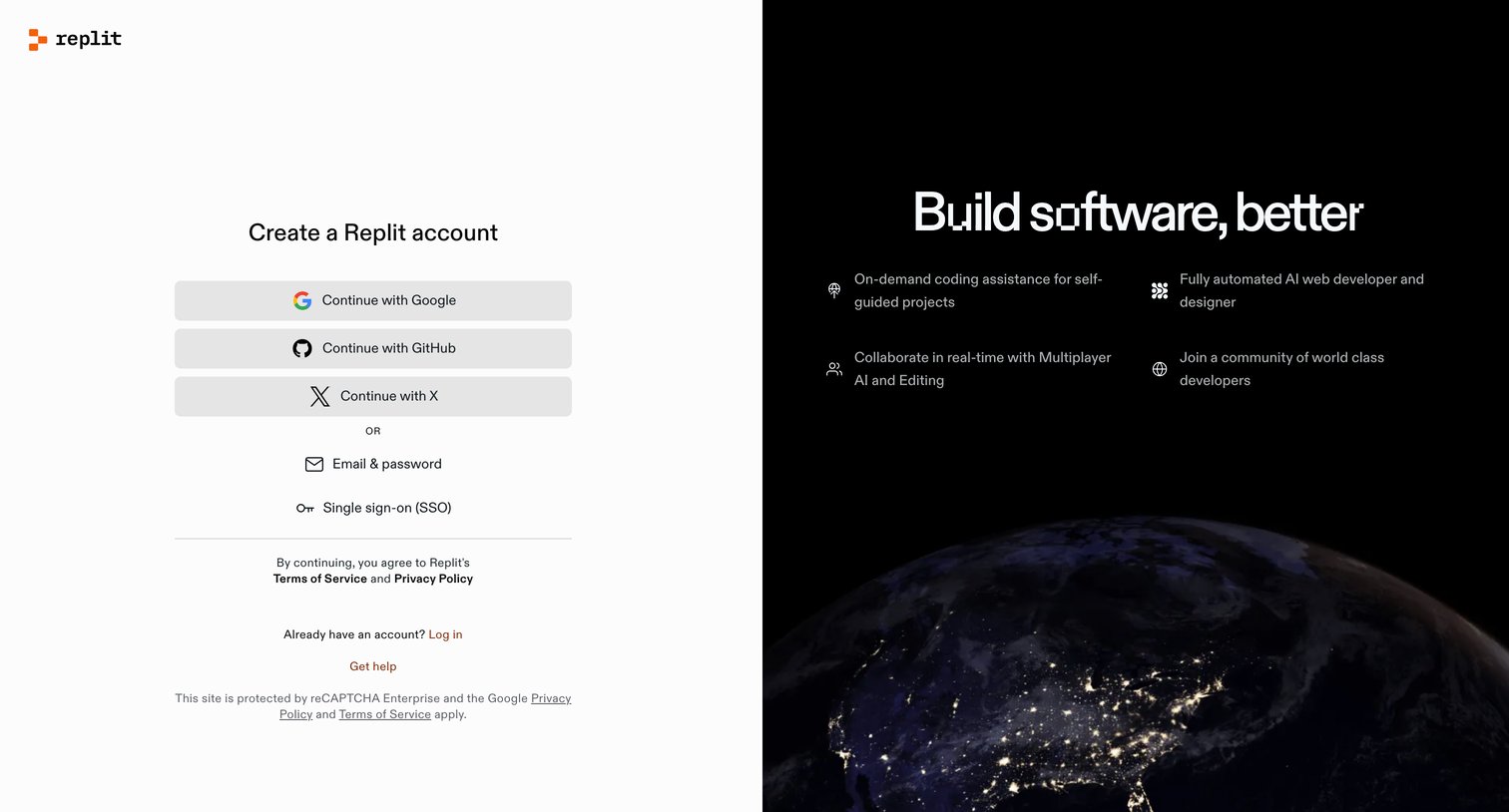1509x812 pixels.
Task: Open Replit's Terms of Service
Action: coord(320,579)
